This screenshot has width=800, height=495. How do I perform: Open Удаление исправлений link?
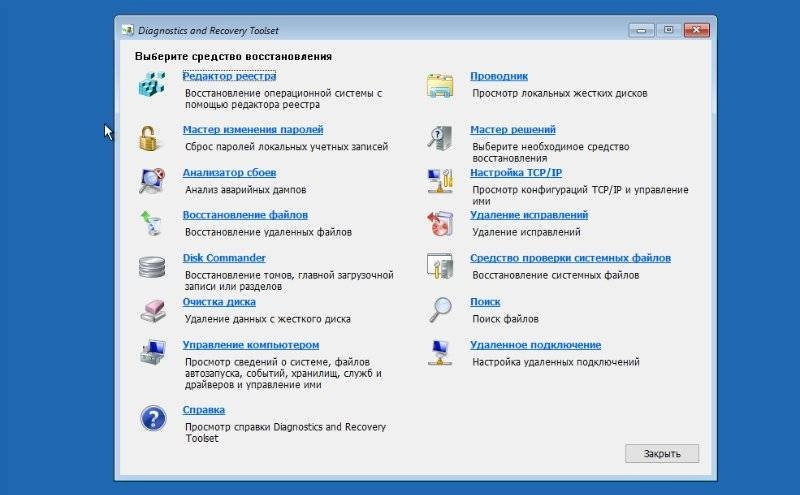(x=529, y=215)
